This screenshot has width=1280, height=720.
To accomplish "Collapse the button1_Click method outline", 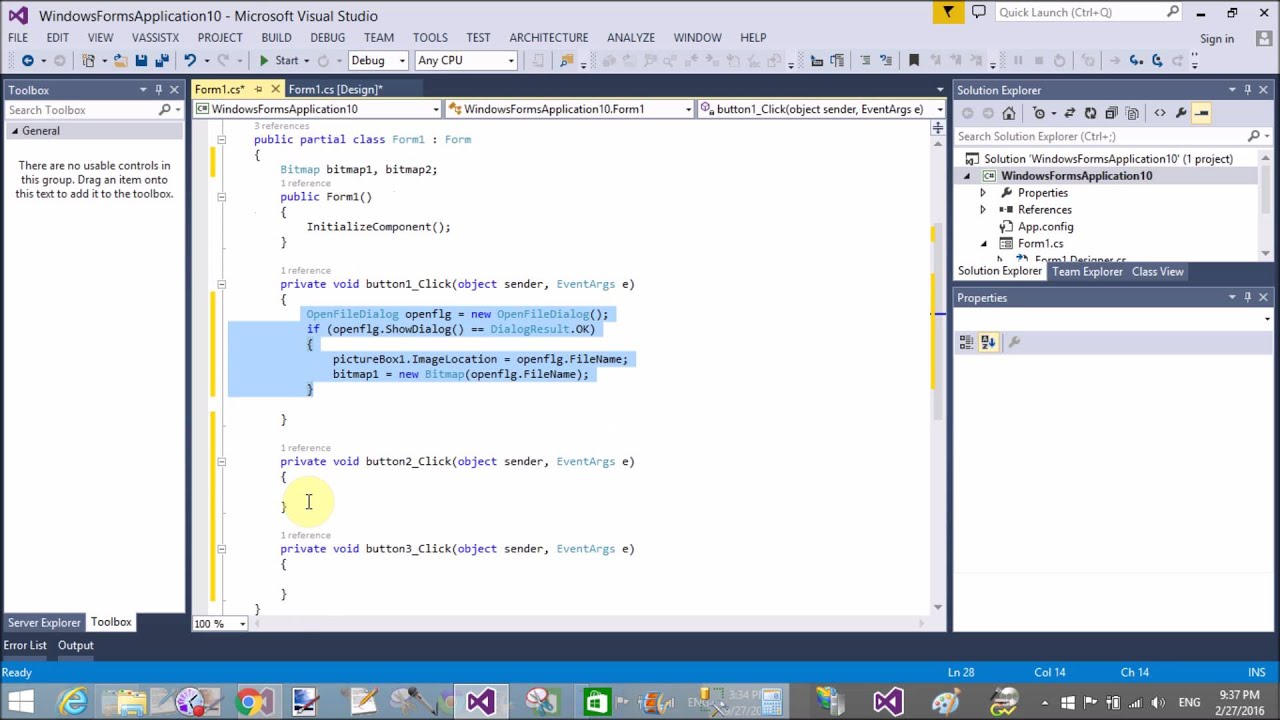I will [x=221, y=284].
